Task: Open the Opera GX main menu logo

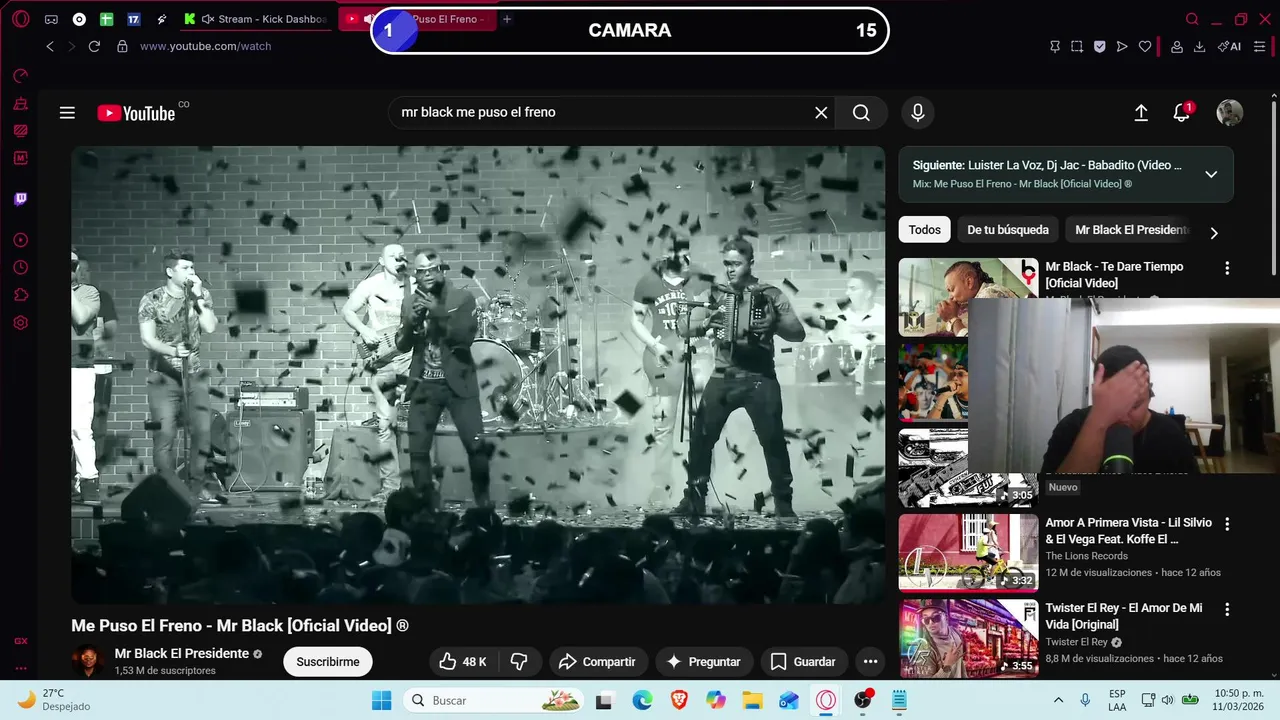Action: [20, 19]
